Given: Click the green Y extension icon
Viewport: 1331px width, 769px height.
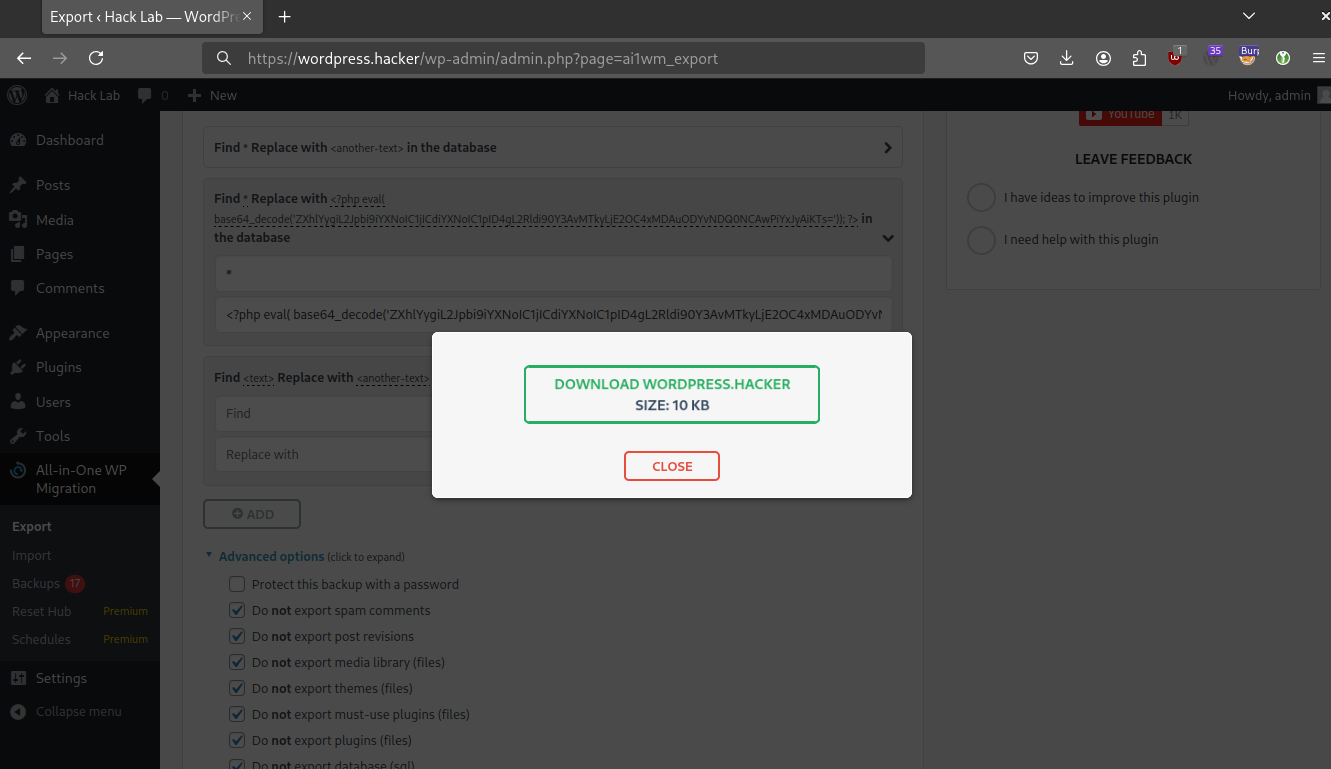Looking at the screenshot, I should 1283,58.
